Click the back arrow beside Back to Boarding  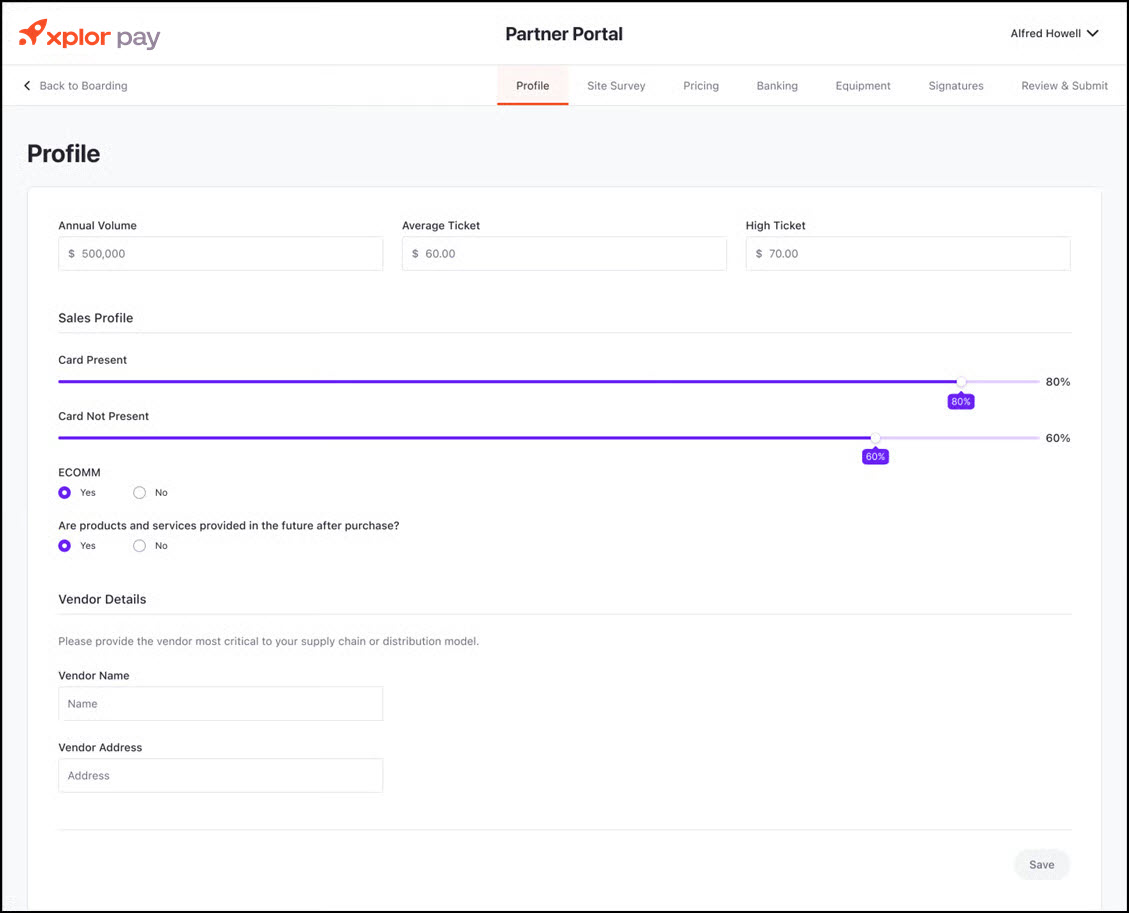tap(27, 86)
